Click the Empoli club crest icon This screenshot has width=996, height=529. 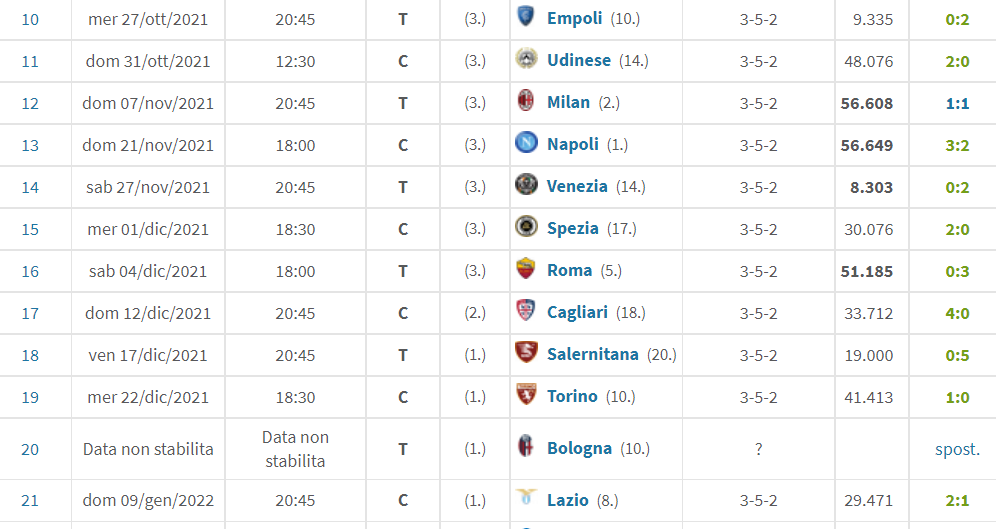pos(525,17)
